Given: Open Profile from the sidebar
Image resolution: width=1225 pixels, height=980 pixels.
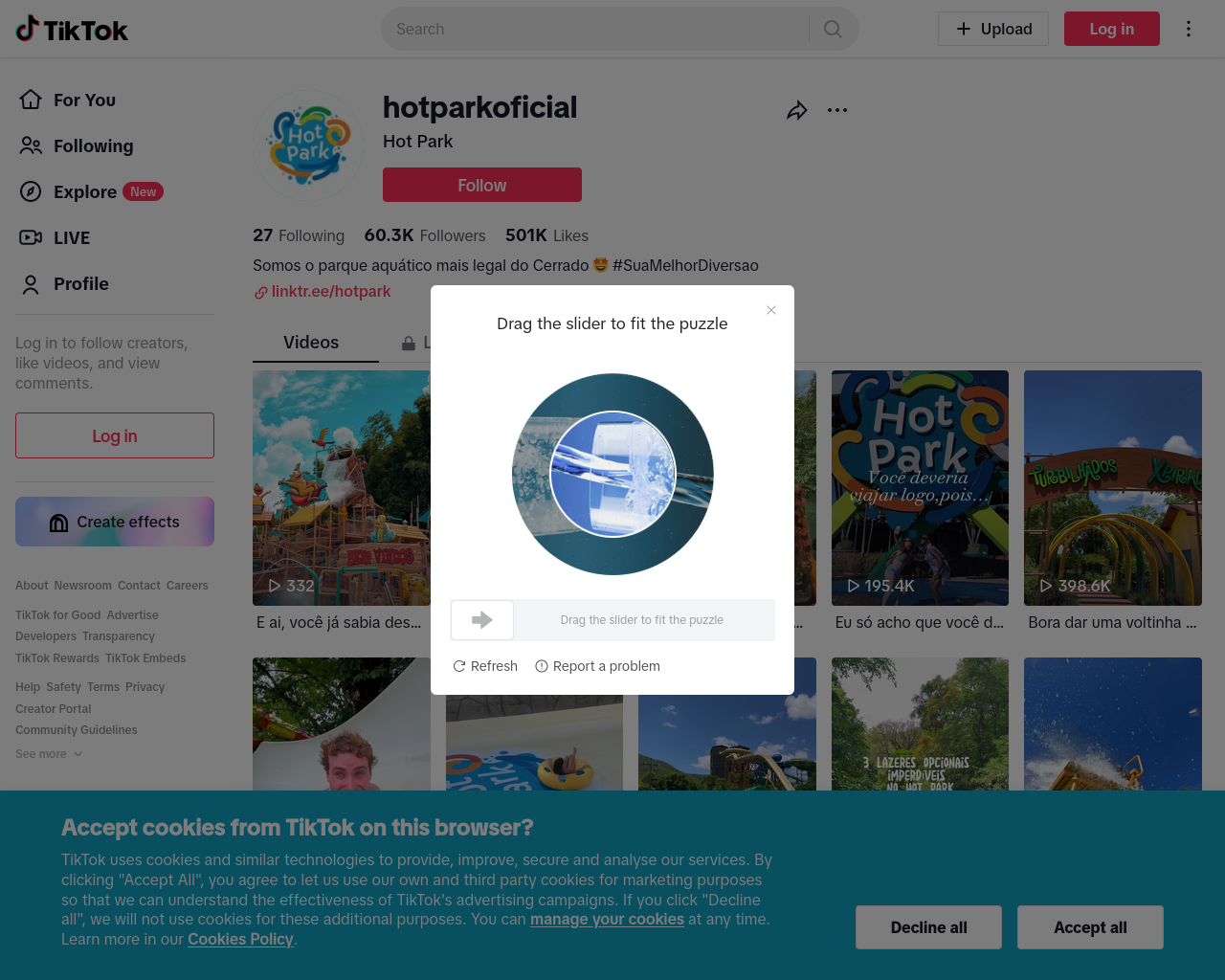Looking at the screenshot, I should [x=63, y=283].
